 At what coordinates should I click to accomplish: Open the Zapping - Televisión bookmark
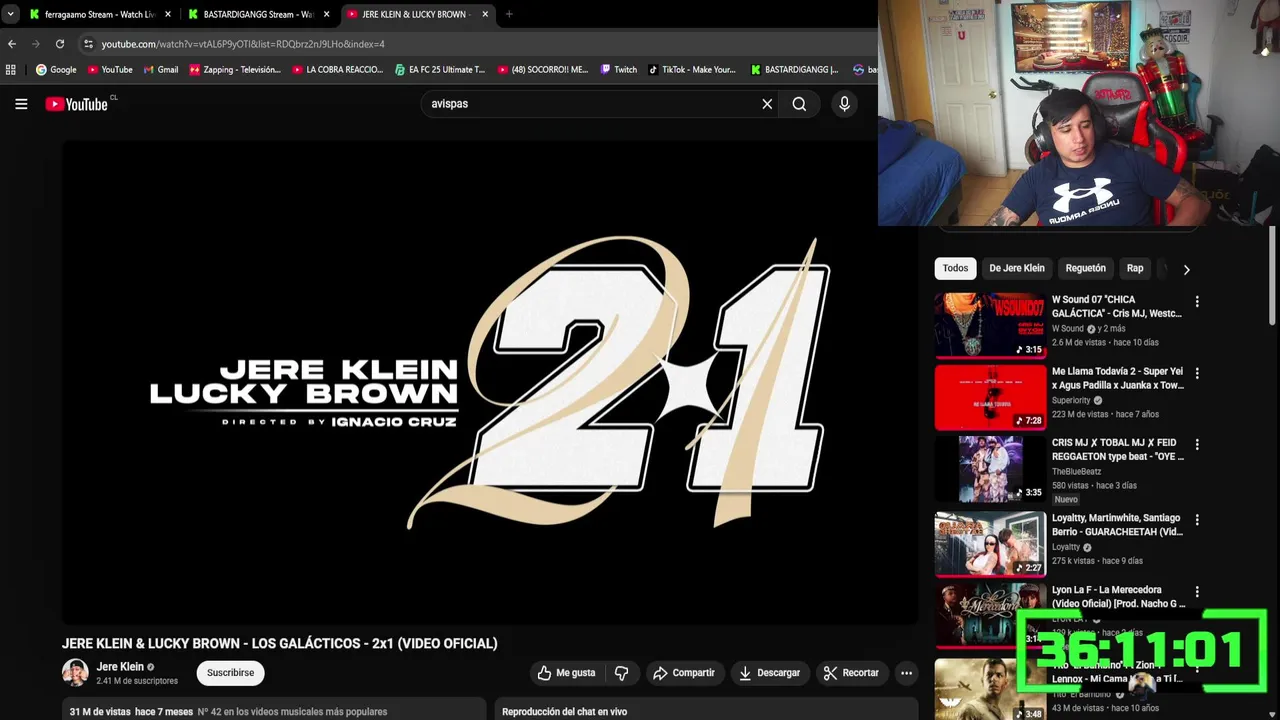coord(235,70)
